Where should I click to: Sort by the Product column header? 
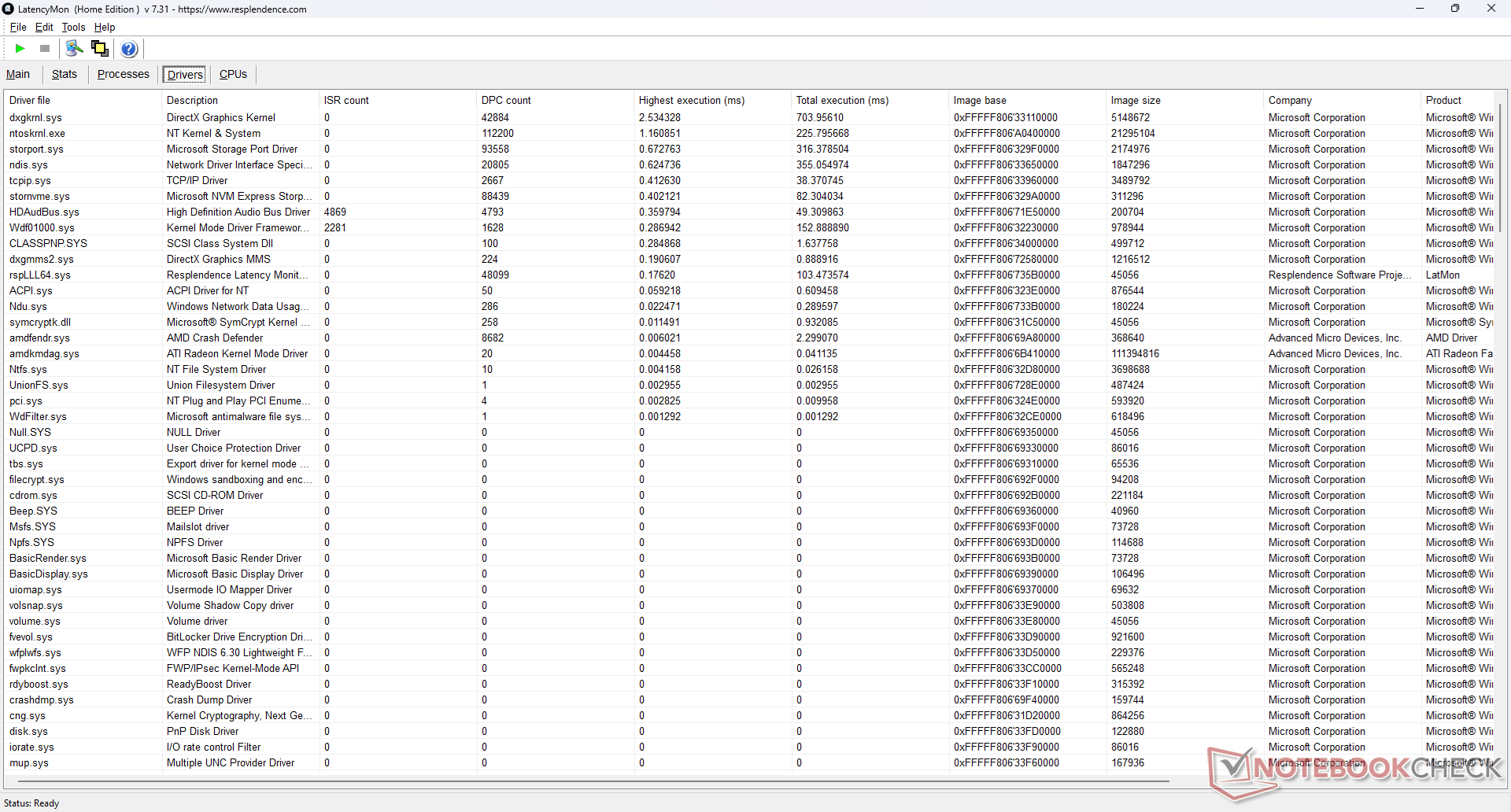pos(1457,100)
